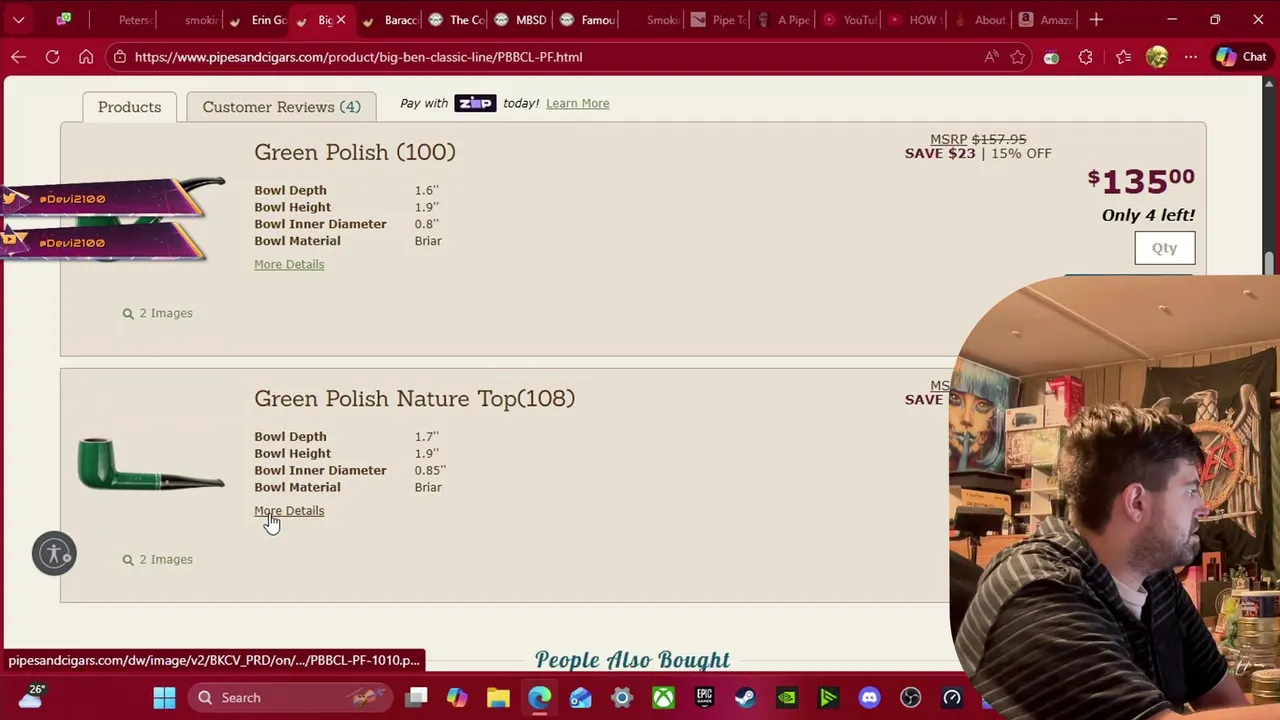The image size is (1280, 720).
Task: Add this page to favorites
Action: (x=1018, y=57)
